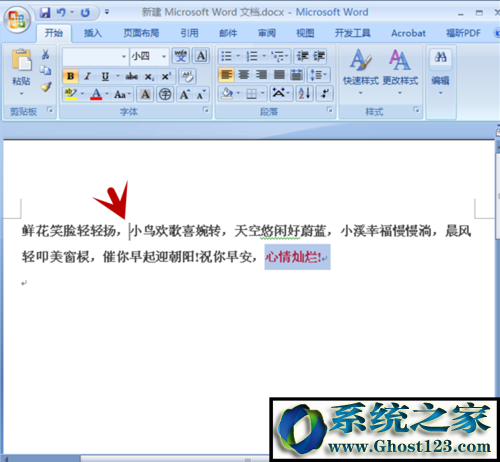Expand the underline style arrow
The image size is (500, 462).
(118, 76)
